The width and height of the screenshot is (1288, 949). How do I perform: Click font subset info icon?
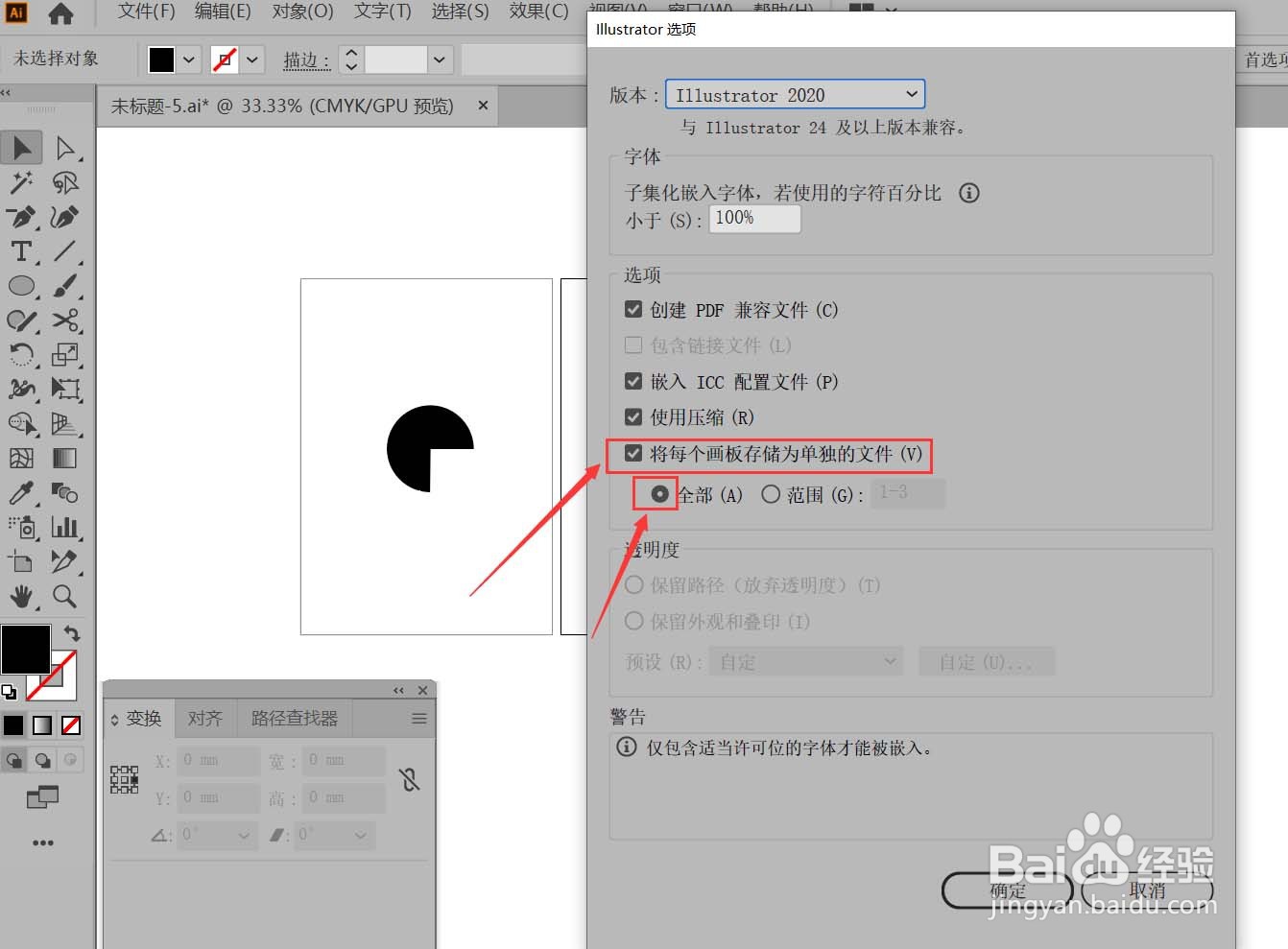(x=969, y=193)
